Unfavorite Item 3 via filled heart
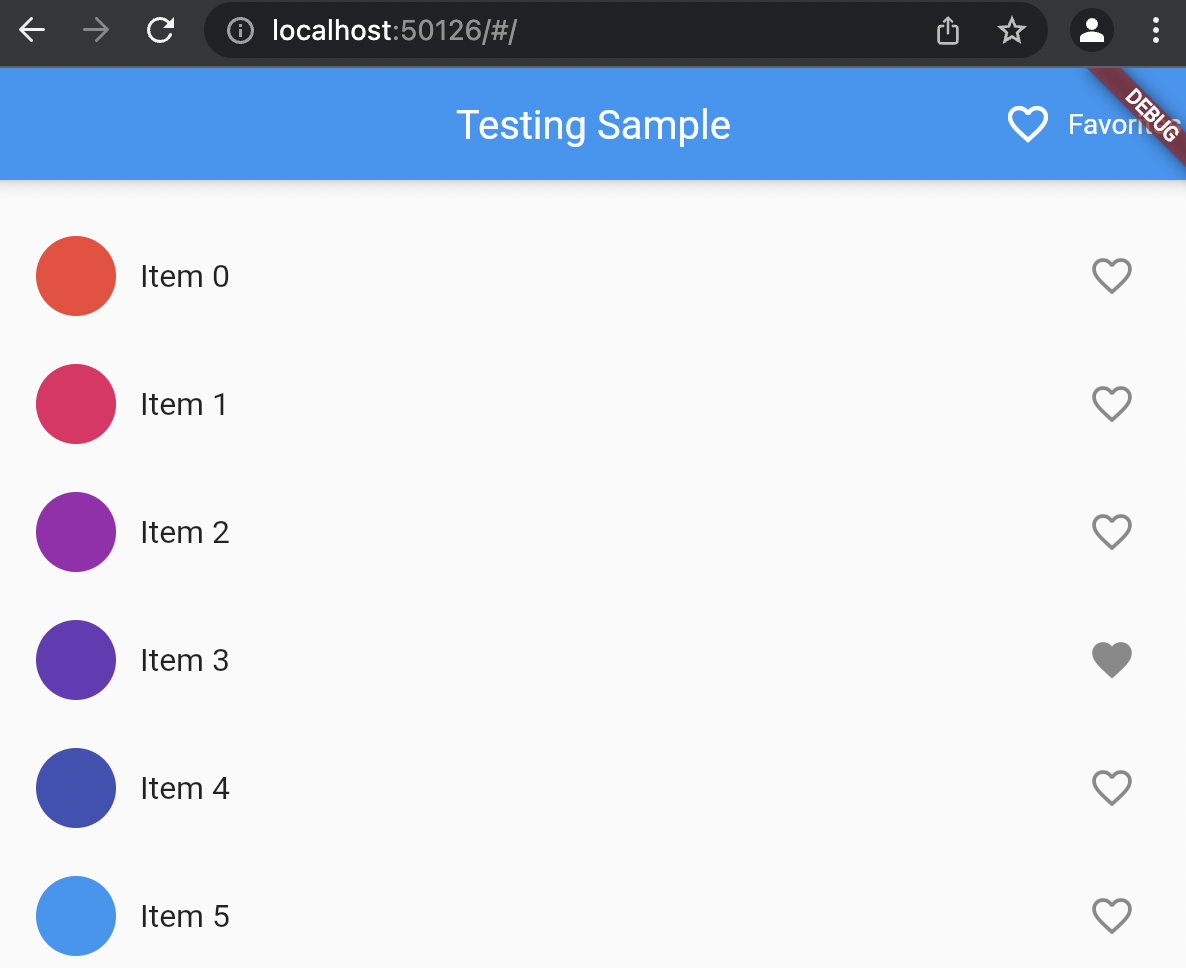The width and height of the screenshot is (1186, 968). [1111, 660]
